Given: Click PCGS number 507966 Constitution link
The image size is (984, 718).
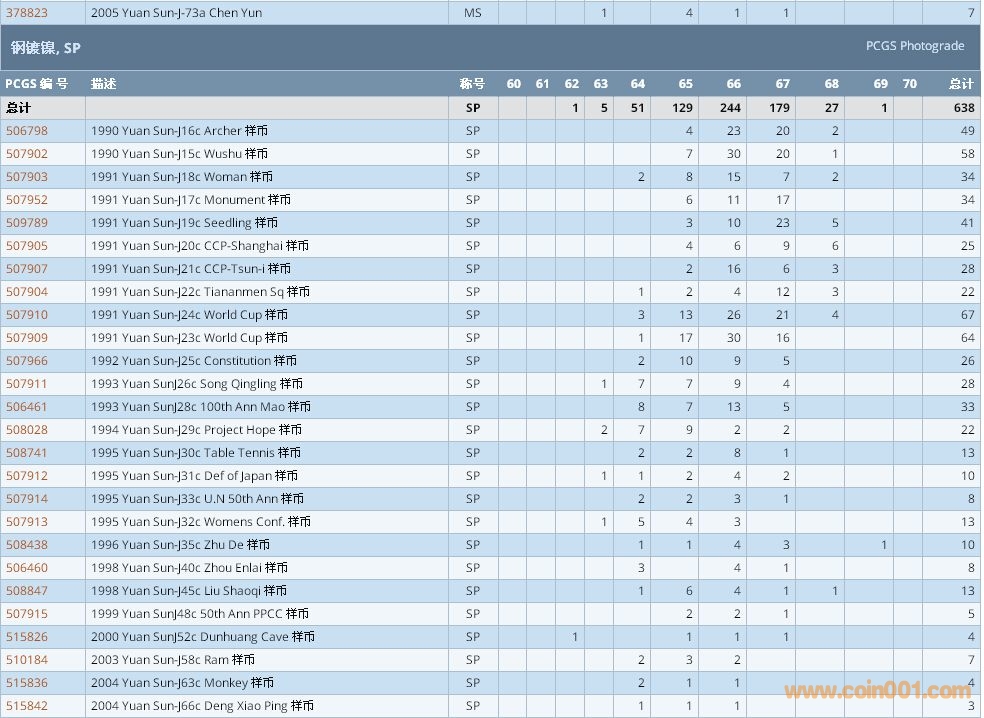Looking at the screenshot, I should pos(27,361).
